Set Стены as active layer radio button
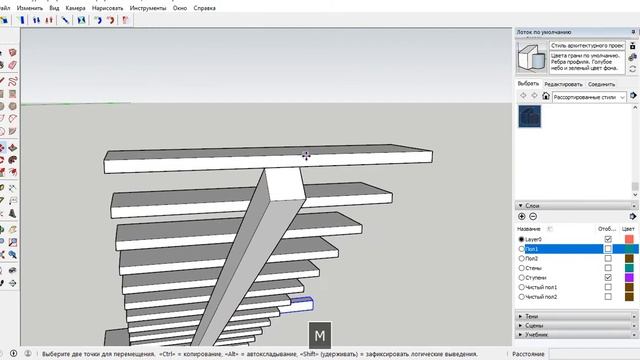Screen dimensions: 640x360 click(521, 268)
